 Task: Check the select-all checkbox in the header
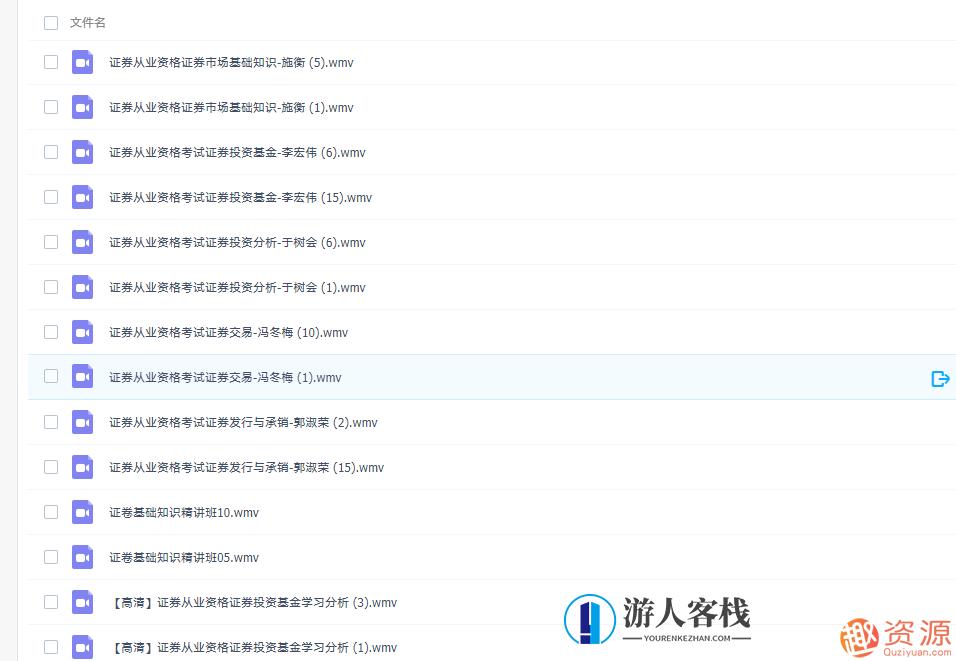click(51, 22)
